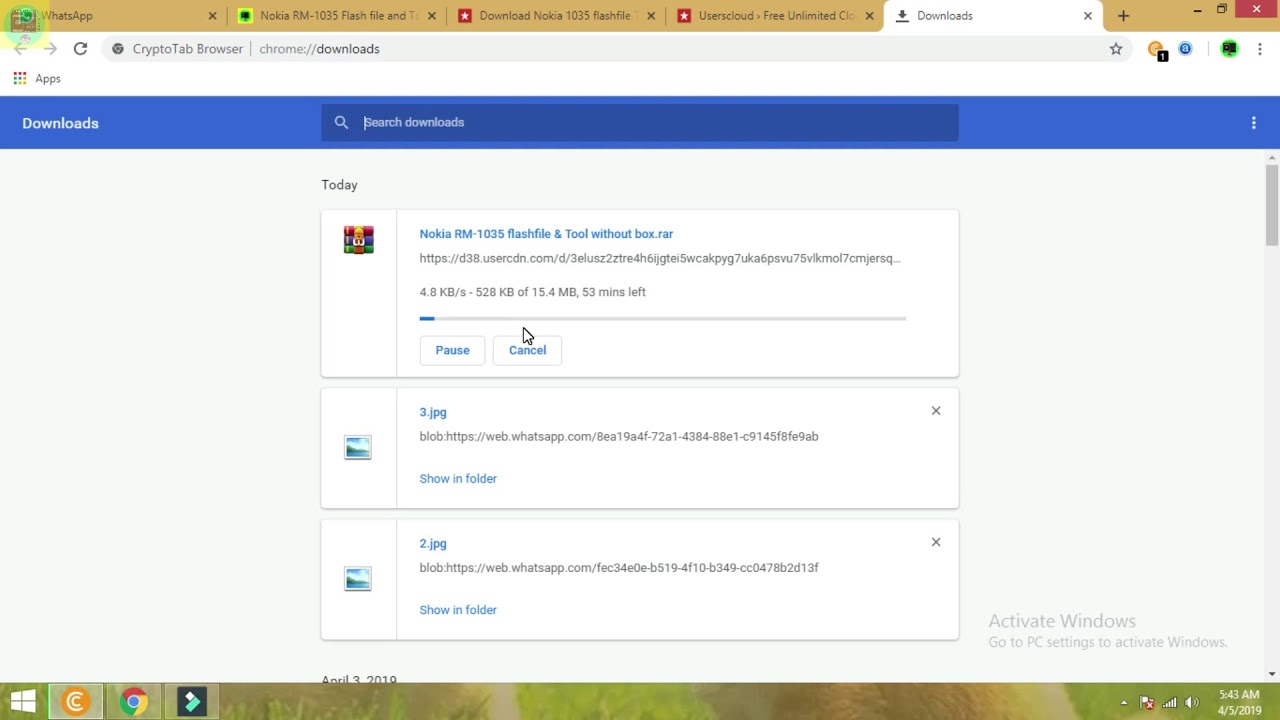Open the 2.jpg file link
The height and width of the screenshot is (720, 1280).
click(x=433, y=544)
